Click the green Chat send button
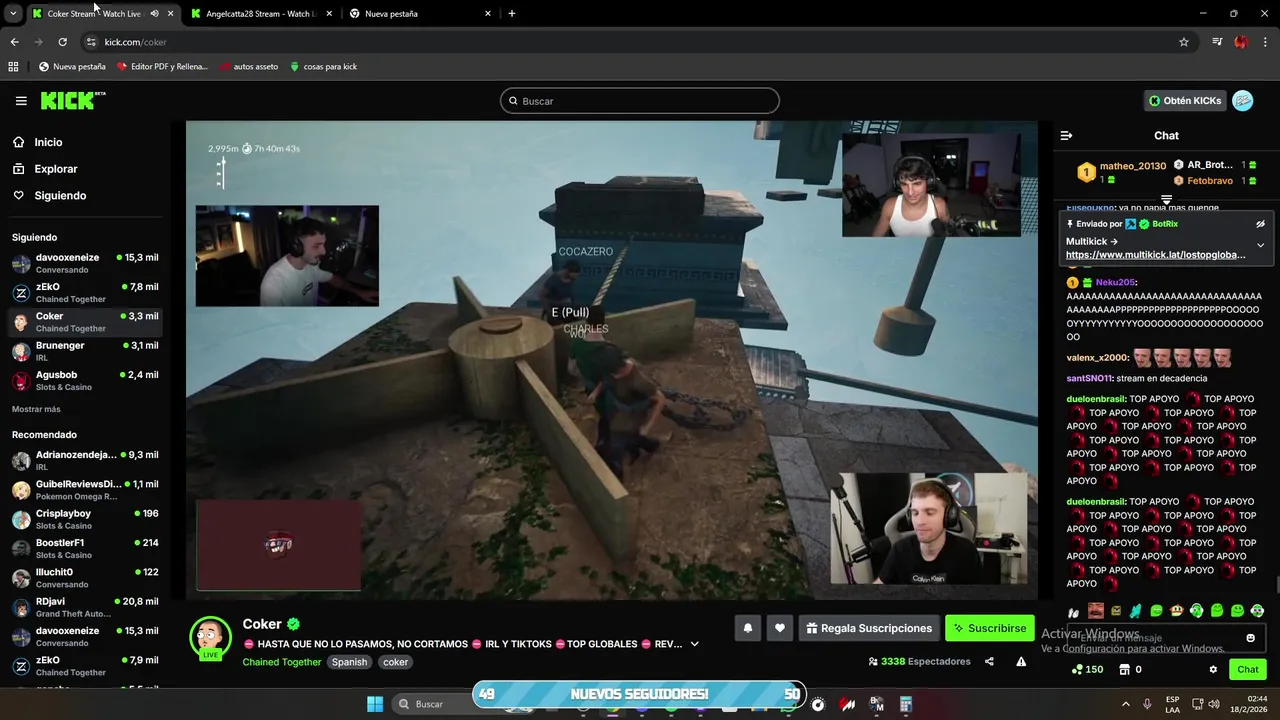The image size is (1280, 720). [1248, 669]
